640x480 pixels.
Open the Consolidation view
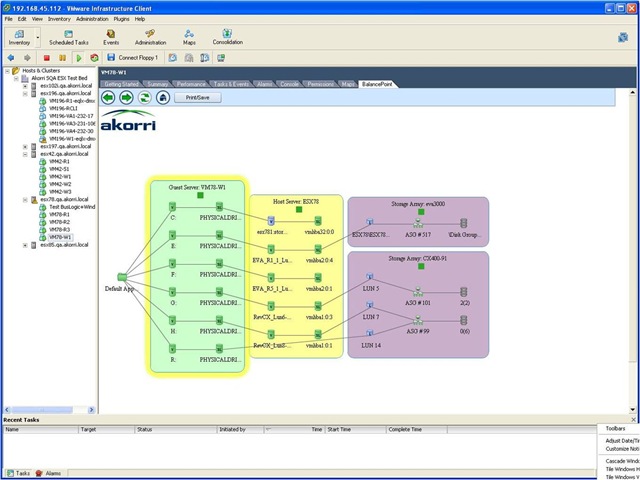(x=227, y=37)
